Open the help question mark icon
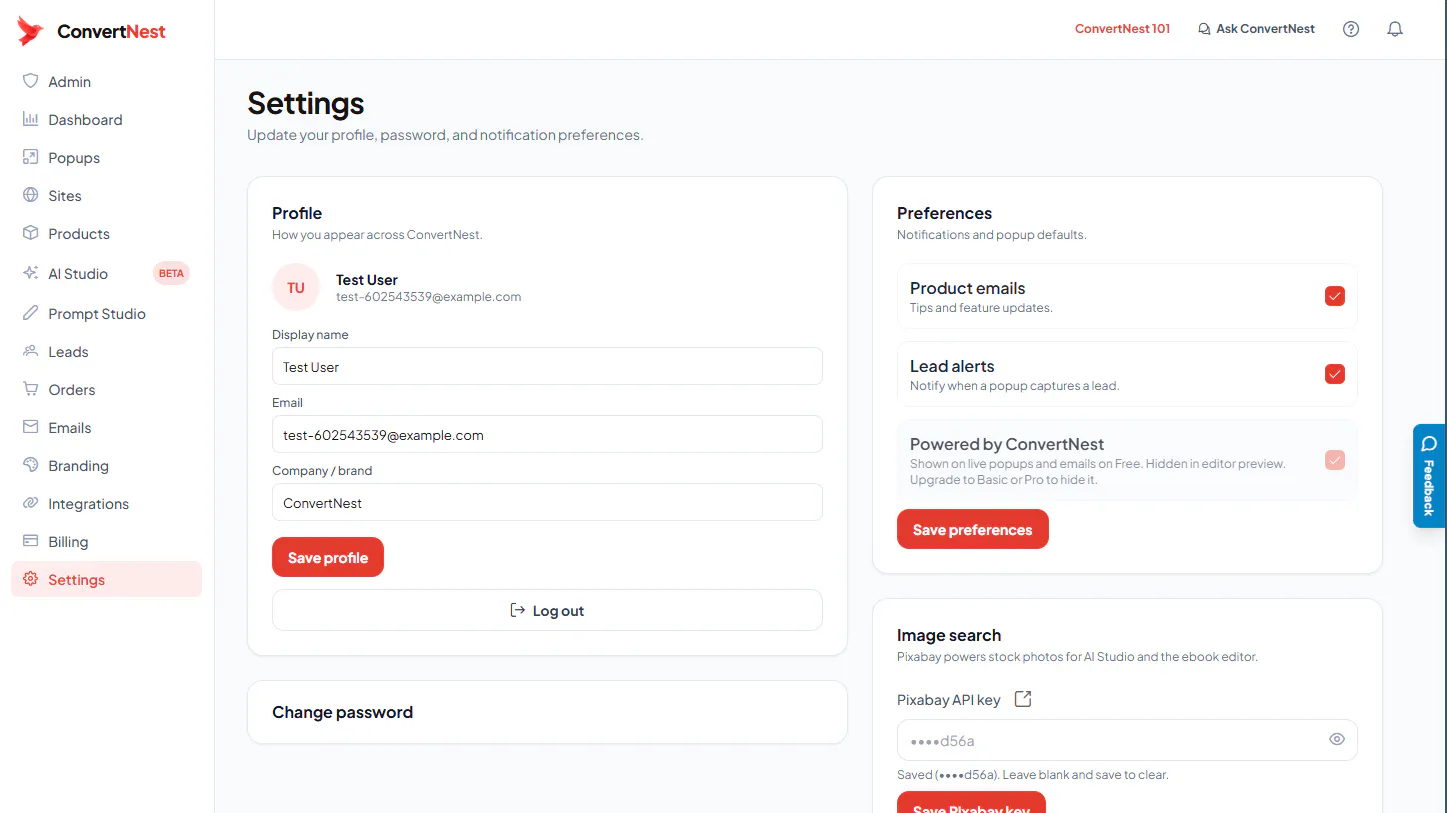 tap(1351, 29)
